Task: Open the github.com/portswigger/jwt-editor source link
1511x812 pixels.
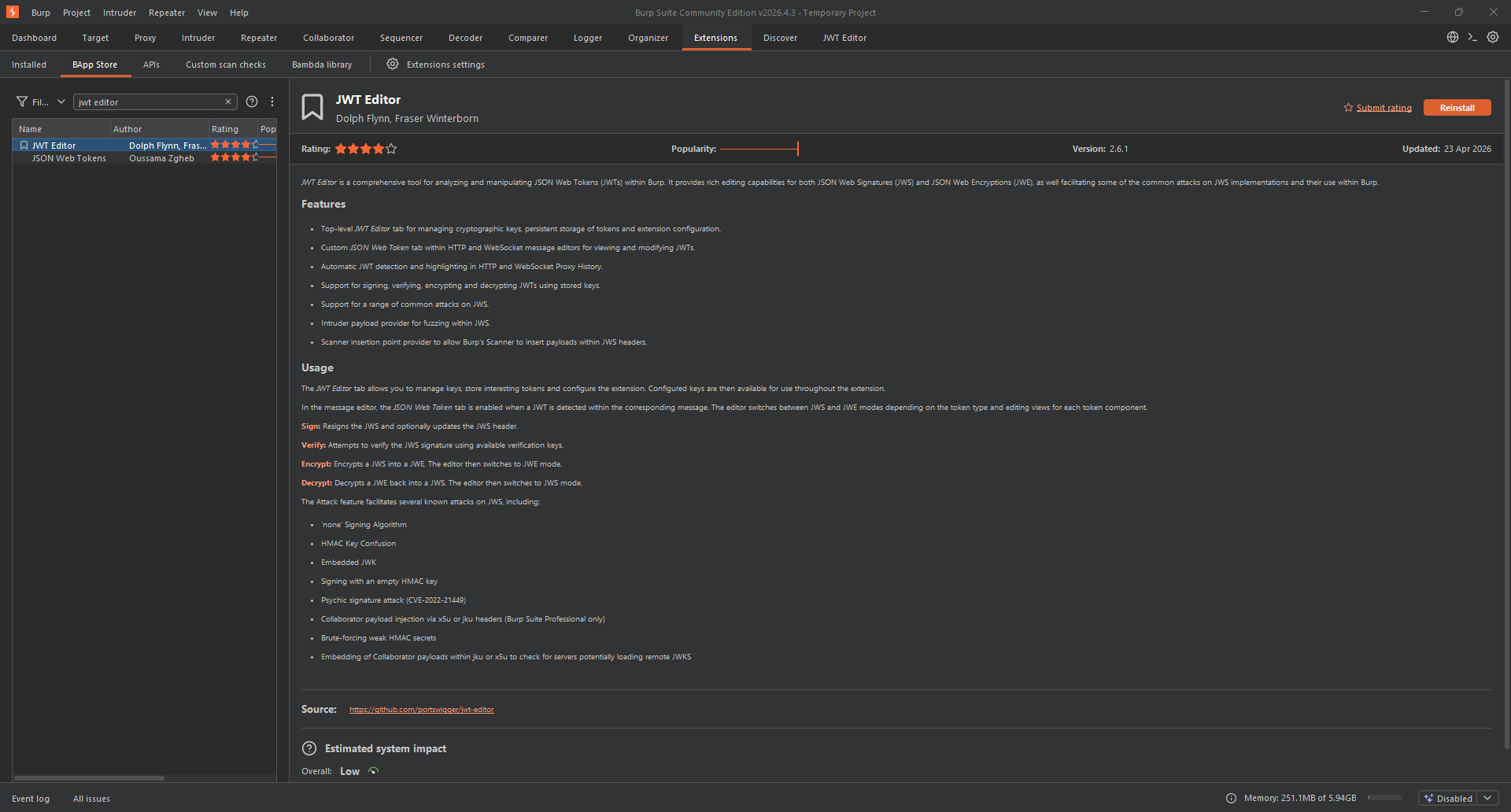Action: pyautogui.click(x=422, y=710)
